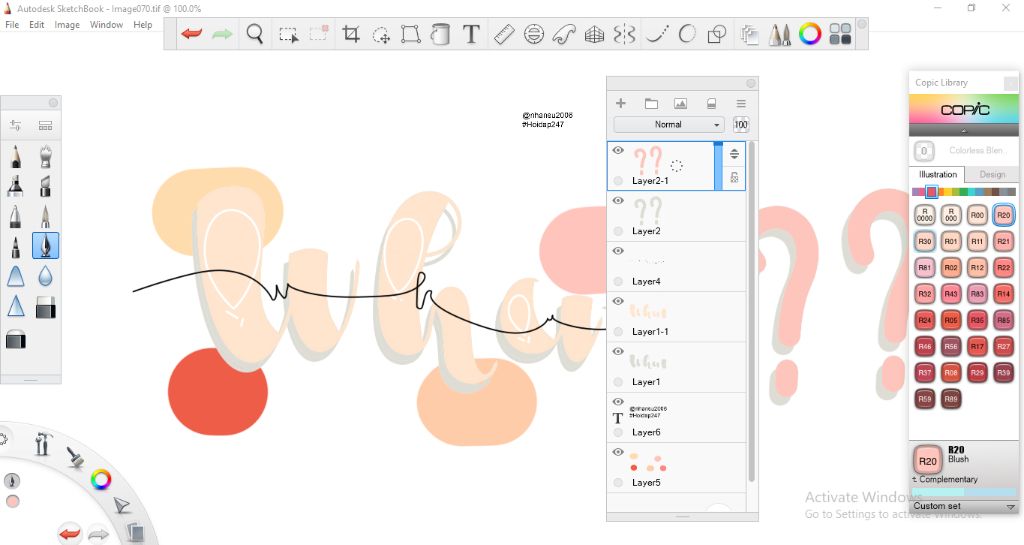Enable the Steady Stroke tool
The image size is (1024, 545).
[656, 34]
